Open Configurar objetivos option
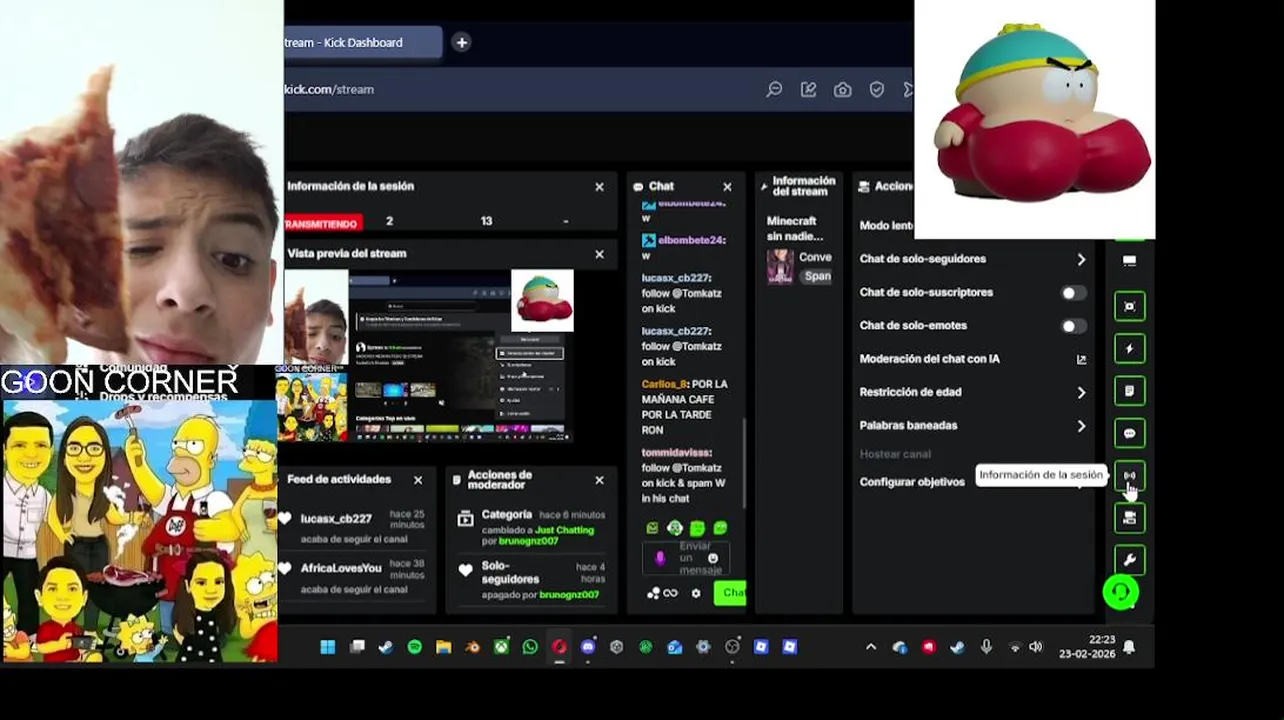Viewport: 1284px width, 720px height. [x=912, y=482]
